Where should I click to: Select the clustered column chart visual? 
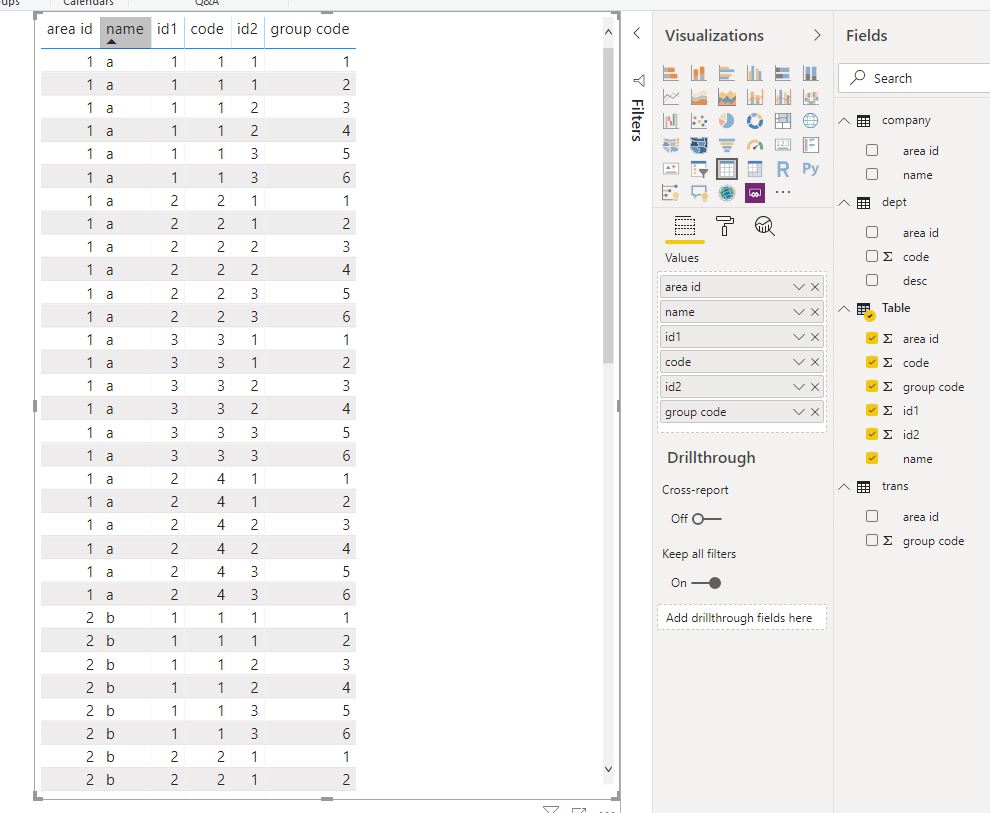pyautogui.click(x=754, y=73)
